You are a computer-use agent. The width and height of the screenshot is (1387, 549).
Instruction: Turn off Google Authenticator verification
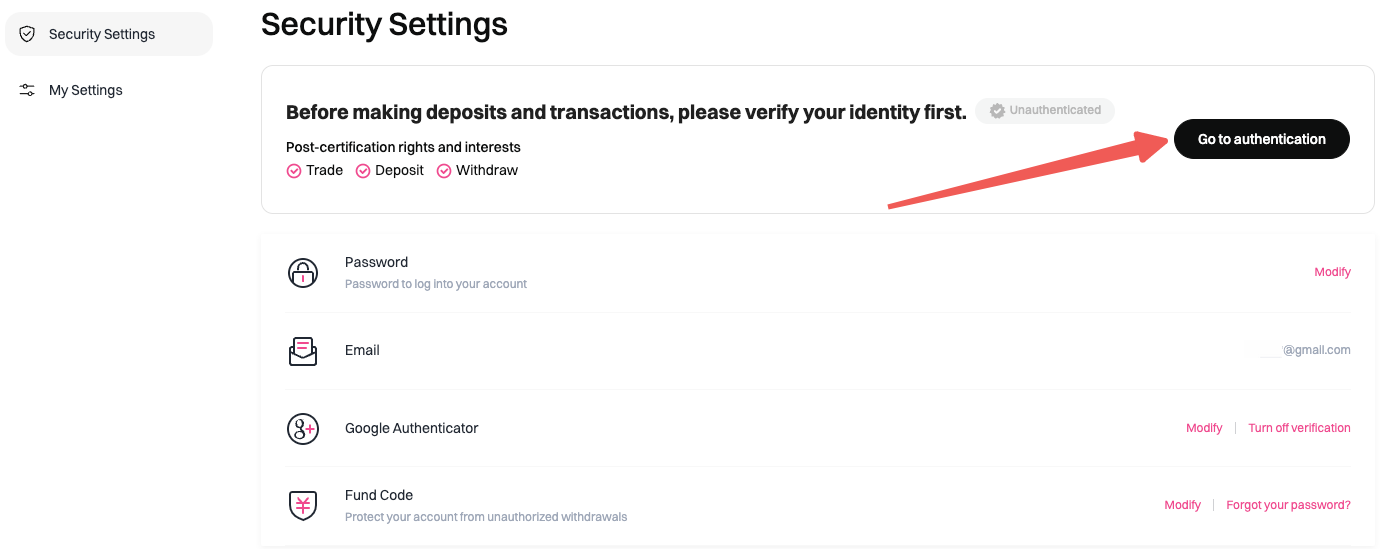click(x=1299, y=428)
